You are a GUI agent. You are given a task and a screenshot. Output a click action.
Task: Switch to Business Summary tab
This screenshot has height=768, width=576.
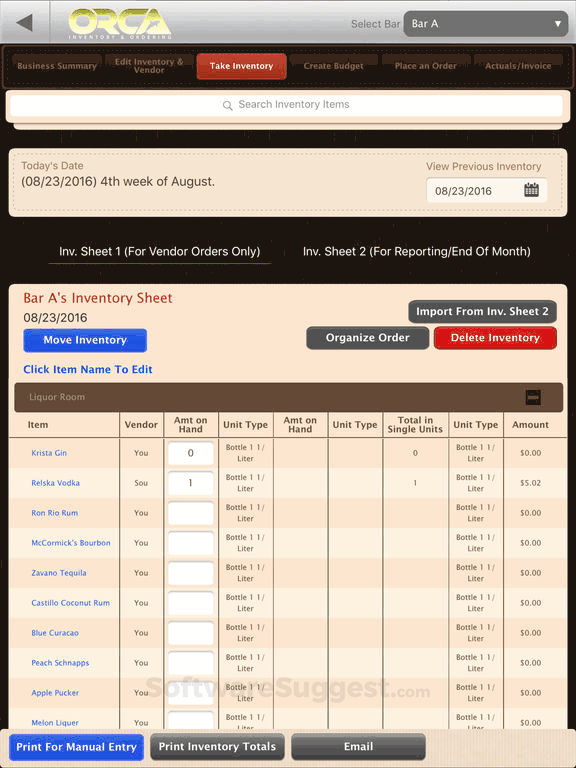(57, 66)
